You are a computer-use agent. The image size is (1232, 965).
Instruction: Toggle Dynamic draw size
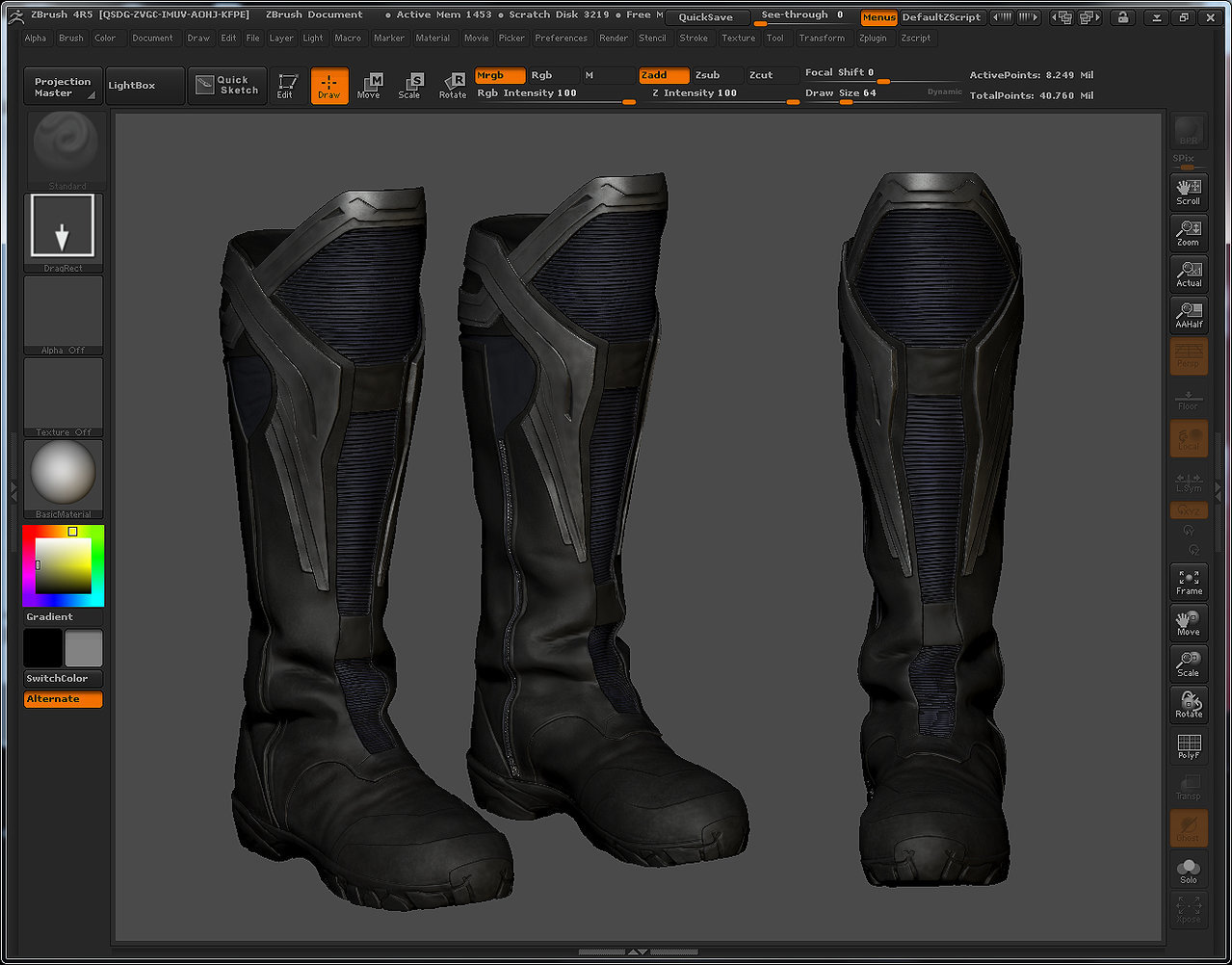[945, 92]
